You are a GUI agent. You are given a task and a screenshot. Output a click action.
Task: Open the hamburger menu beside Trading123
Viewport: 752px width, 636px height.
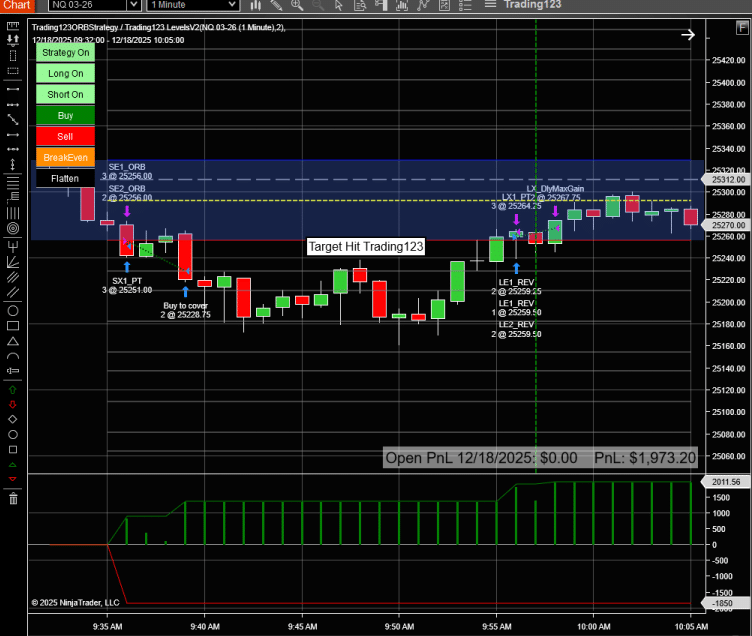(x=490, y=4)
